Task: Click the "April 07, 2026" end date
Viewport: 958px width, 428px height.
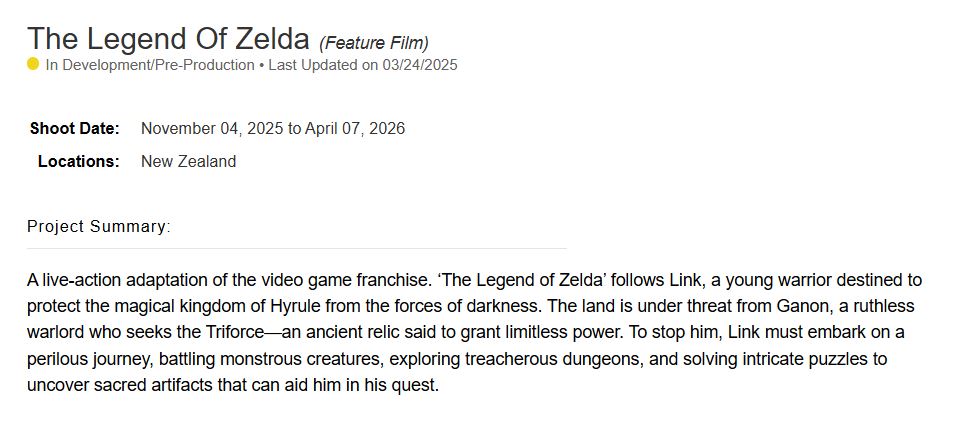Action: [x=354, y=129]
